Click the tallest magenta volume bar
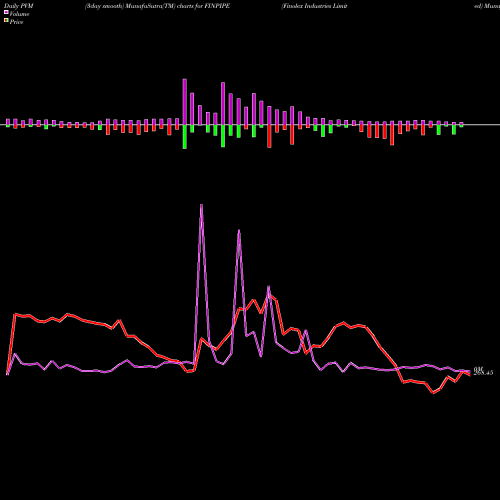 pos(185,102)
